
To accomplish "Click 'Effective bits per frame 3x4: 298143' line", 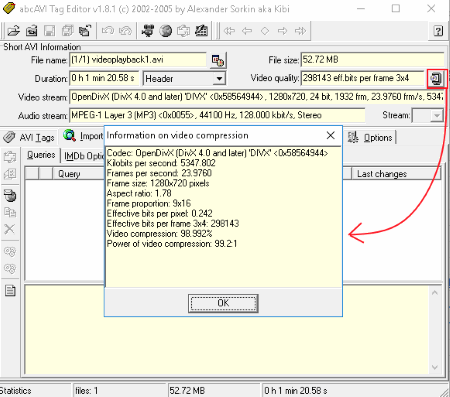I will [x=173, y=223].
